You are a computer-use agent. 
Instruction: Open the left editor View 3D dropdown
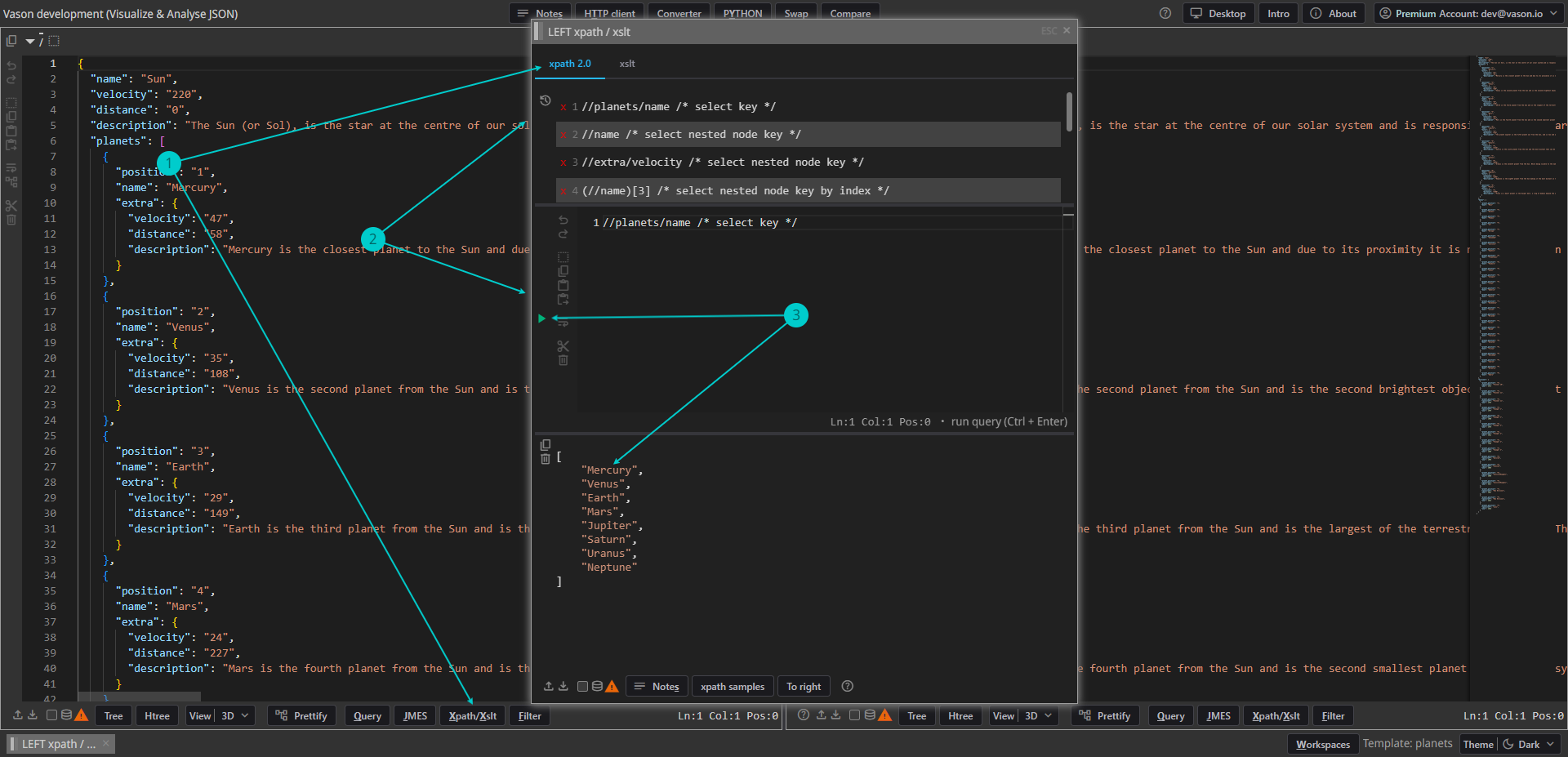click(234, 716)
